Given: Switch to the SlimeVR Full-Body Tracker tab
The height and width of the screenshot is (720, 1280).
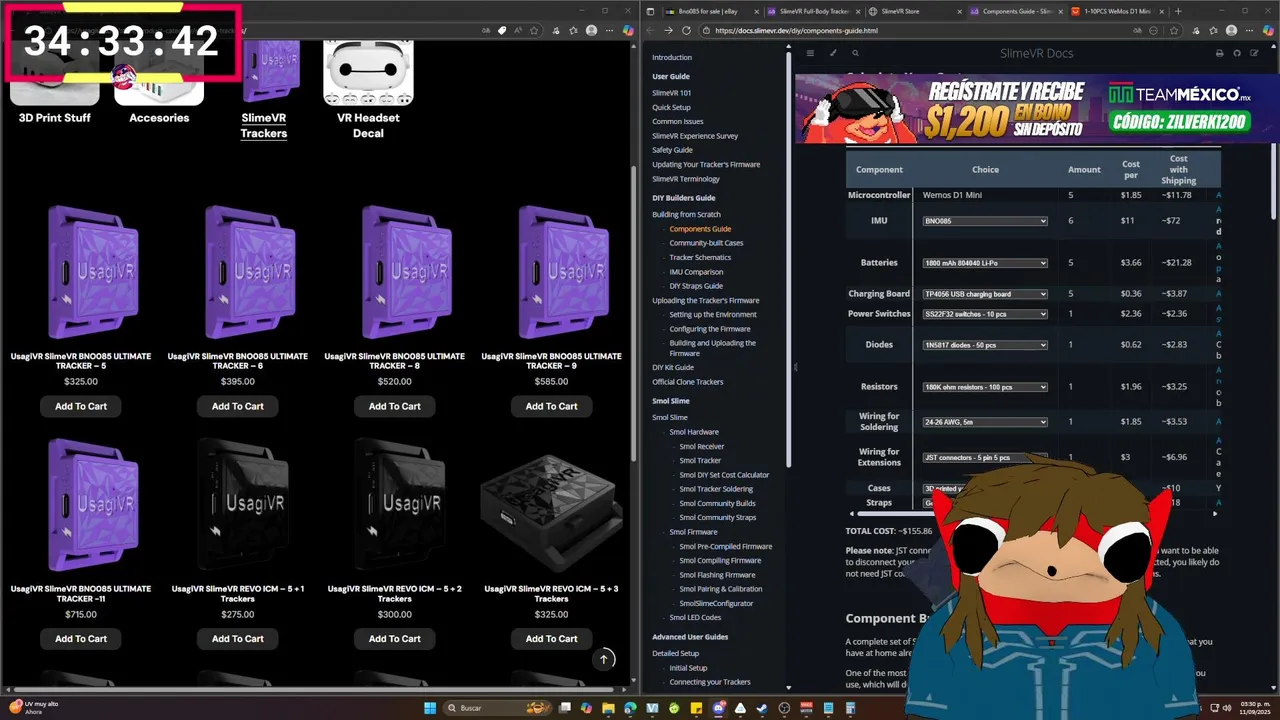Looking at the screenshot, I should (814, 11).
